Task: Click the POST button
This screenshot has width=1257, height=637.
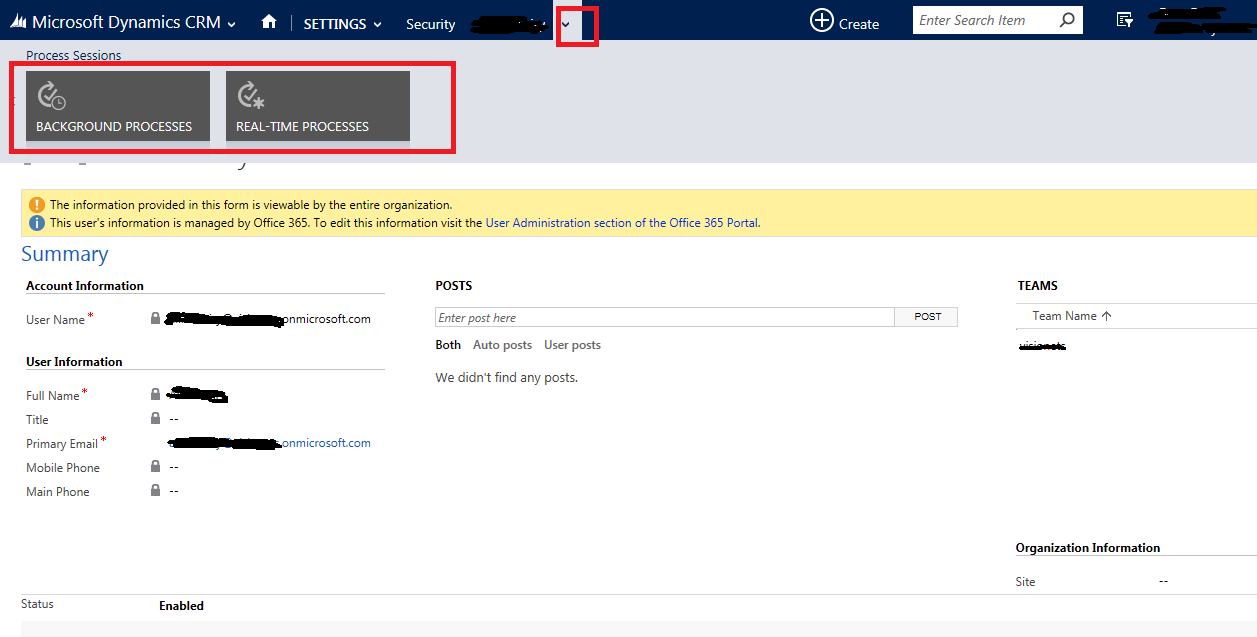Action: click(x=927, y=317)
